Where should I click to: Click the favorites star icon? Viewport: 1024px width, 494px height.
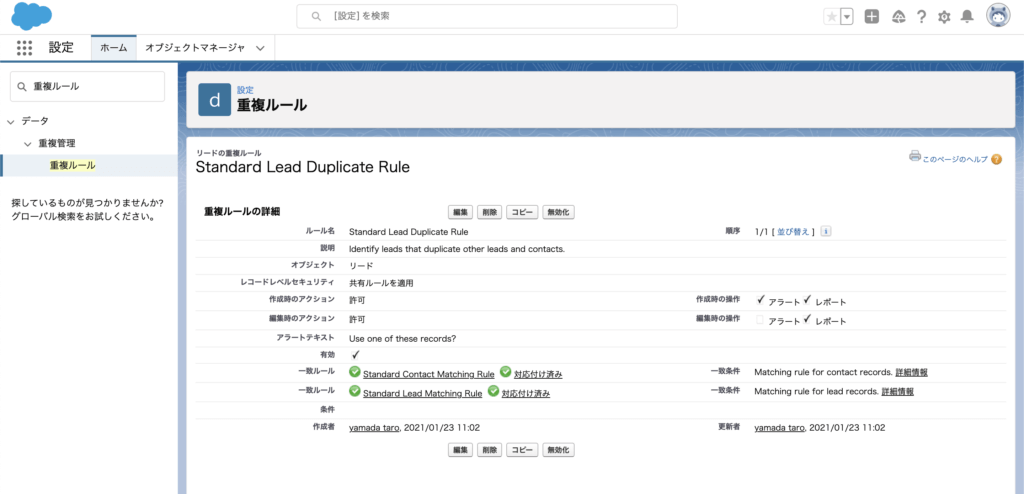tap(831, 16)
